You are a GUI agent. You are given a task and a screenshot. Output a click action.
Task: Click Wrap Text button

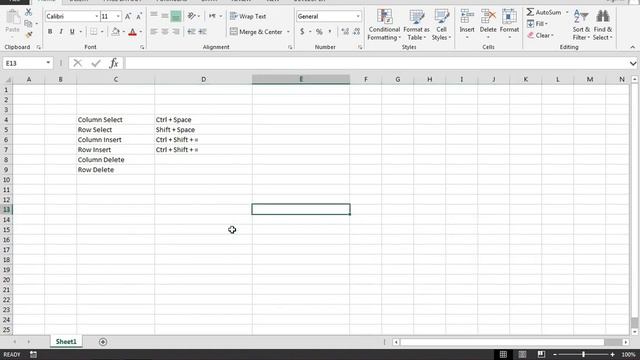click(248, 16)
